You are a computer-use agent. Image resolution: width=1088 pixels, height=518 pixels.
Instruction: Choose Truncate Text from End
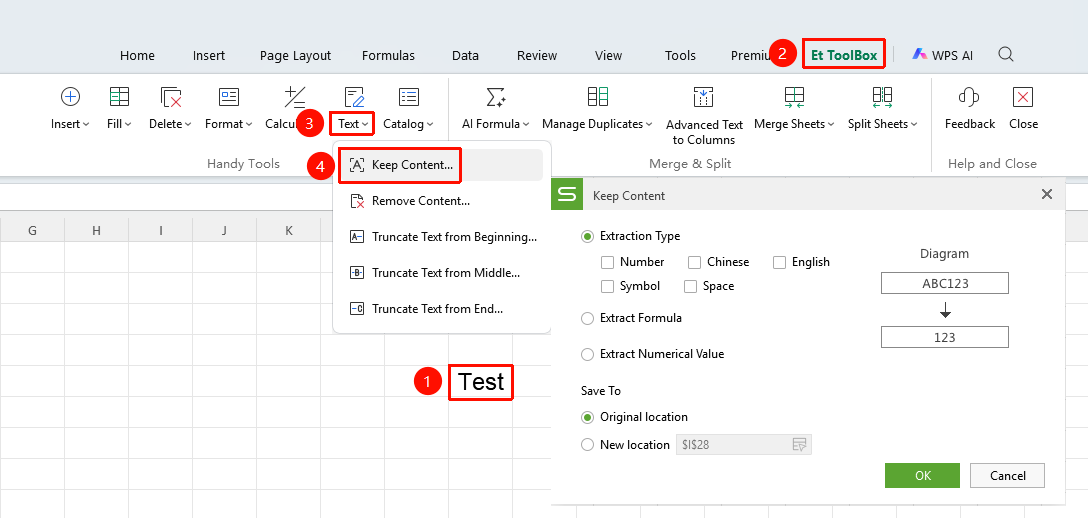[x=441, y=309]
